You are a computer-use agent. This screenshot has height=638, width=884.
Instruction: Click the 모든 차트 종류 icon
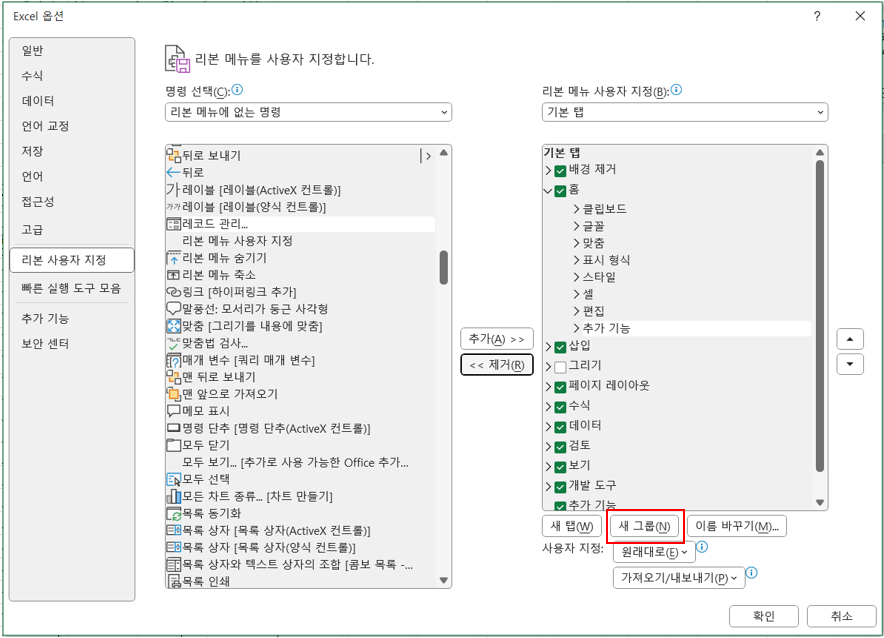pyautogui.click(x=174, y=497)
